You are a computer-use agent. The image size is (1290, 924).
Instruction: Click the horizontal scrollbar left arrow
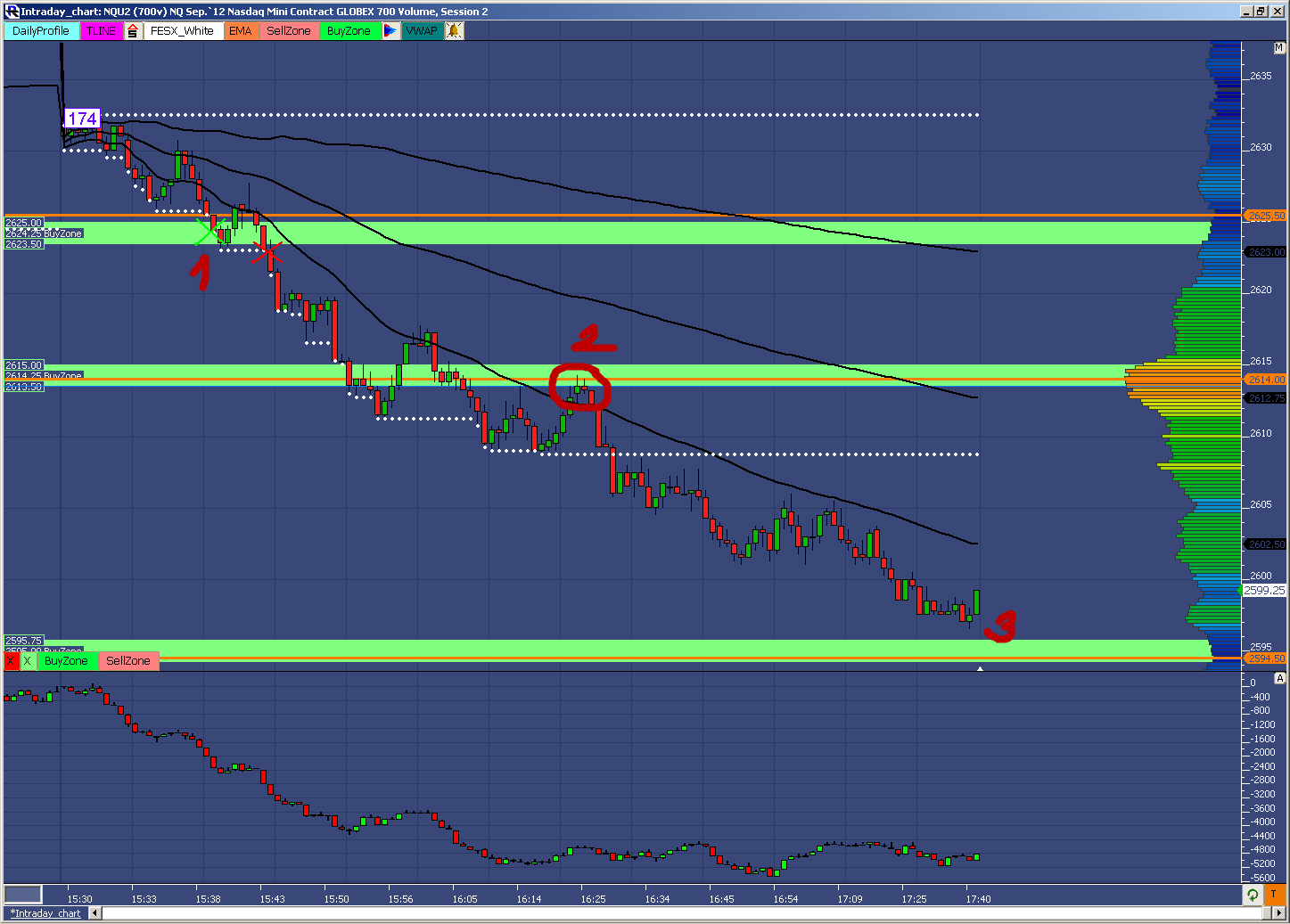click(94, 913)
